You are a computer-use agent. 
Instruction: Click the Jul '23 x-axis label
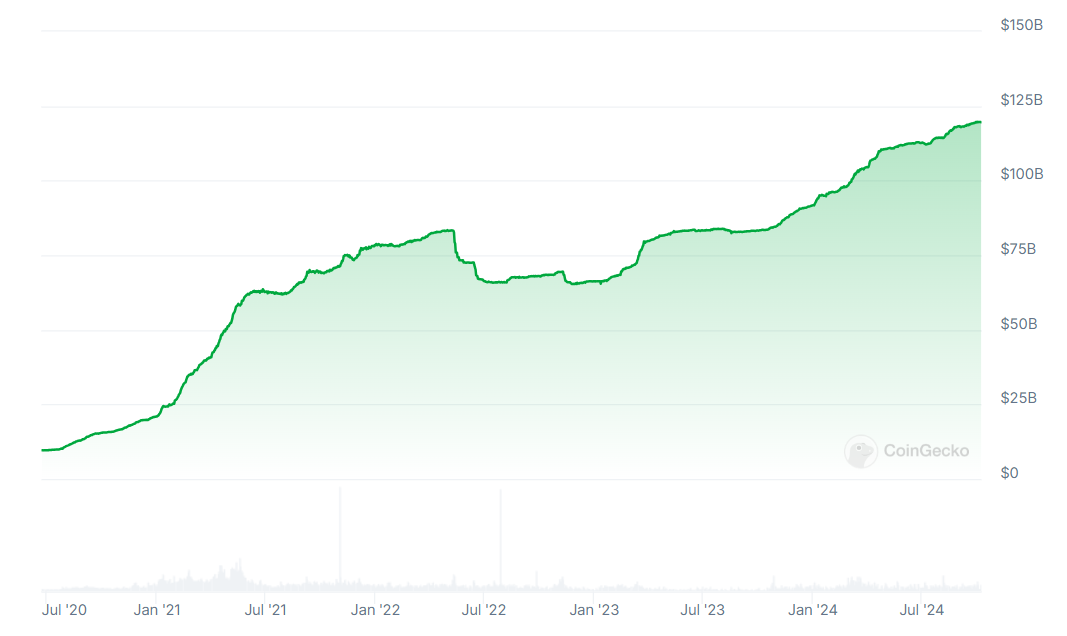tap(702, 610)
